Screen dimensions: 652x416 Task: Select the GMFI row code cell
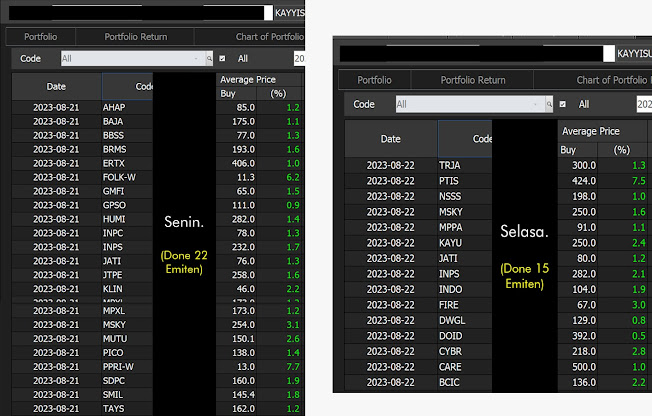[x=127, y=191]
